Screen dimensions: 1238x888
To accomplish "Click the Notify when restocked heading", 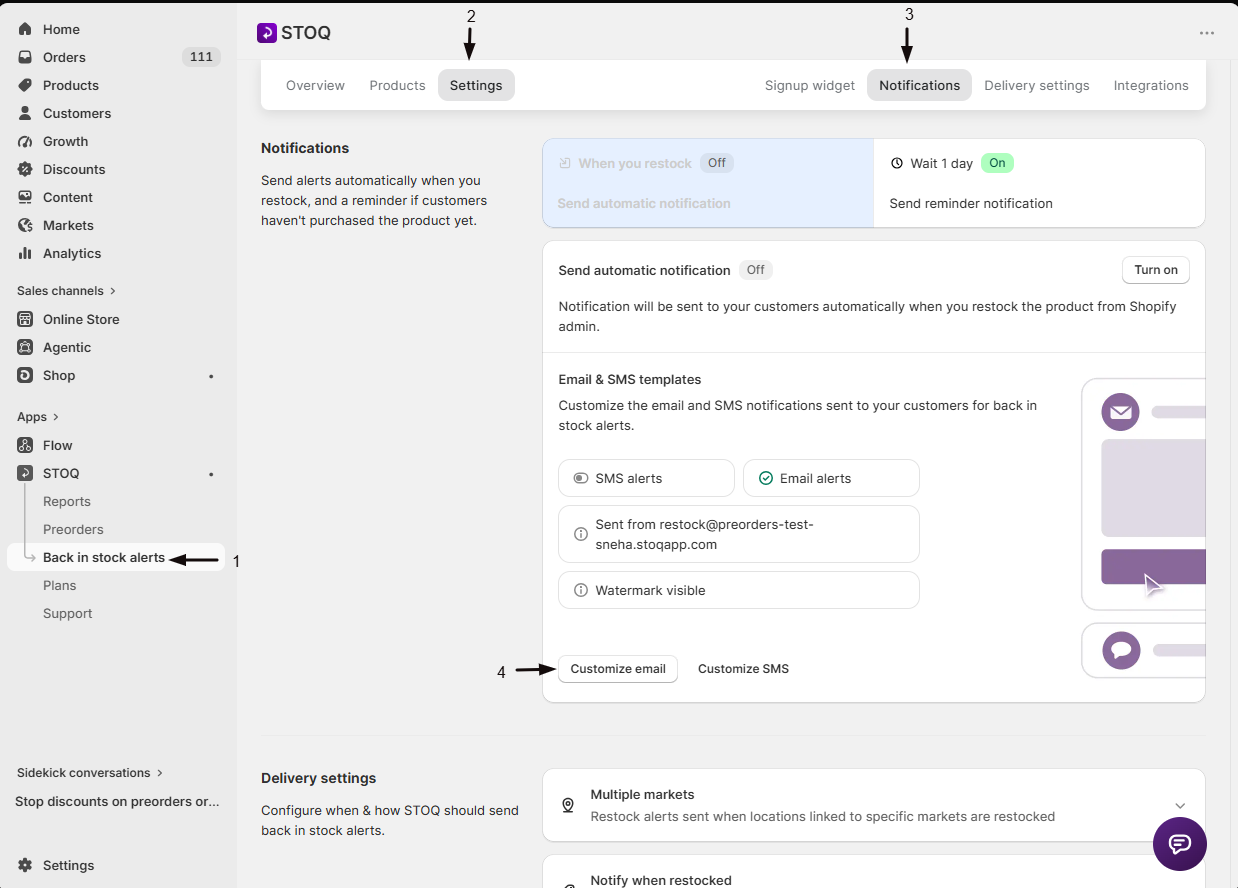I will click(x=661, y=880).
